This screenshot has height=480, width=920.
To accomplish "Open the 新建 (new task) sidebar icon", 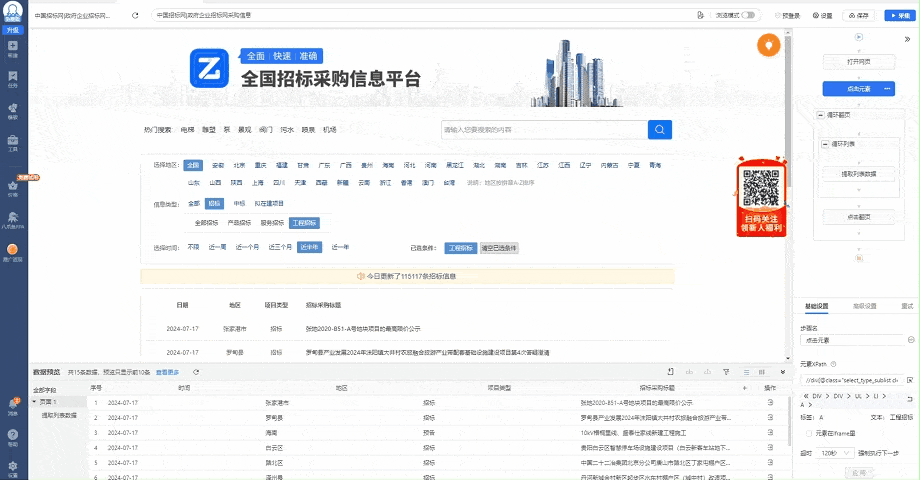I will click(x=13, y=49).
